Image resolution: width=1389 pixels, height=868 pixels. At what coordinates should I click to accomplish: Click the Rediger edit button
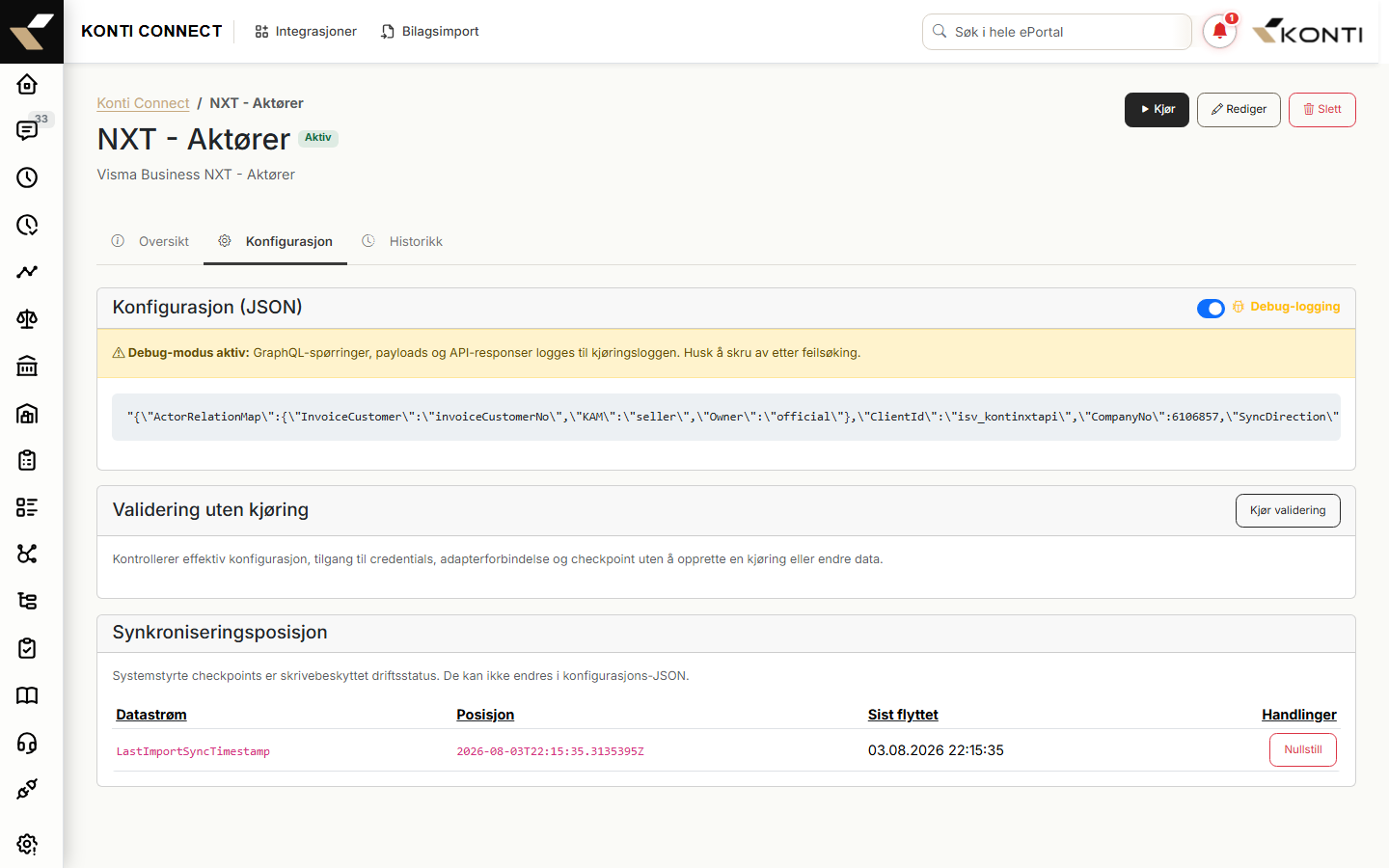pos(1239,110)
